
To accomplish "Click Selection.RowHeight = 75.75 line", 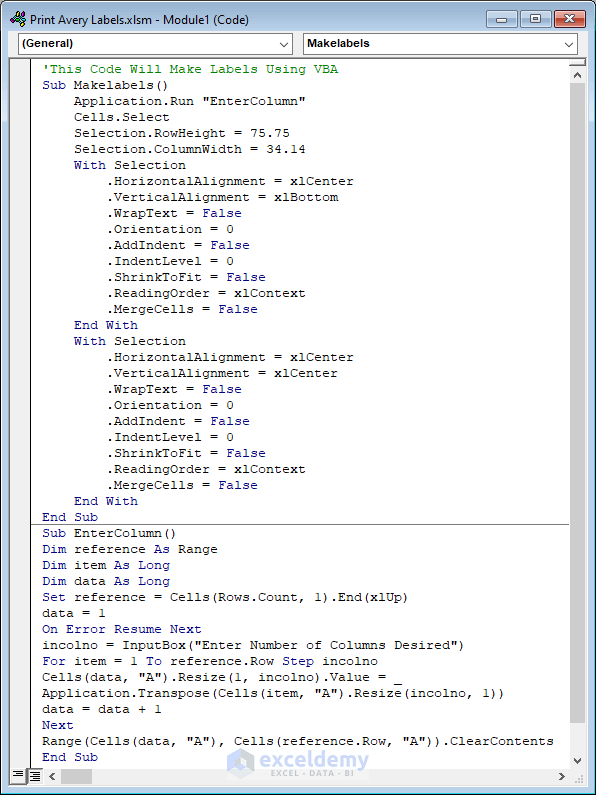I will tap(182, 133).
